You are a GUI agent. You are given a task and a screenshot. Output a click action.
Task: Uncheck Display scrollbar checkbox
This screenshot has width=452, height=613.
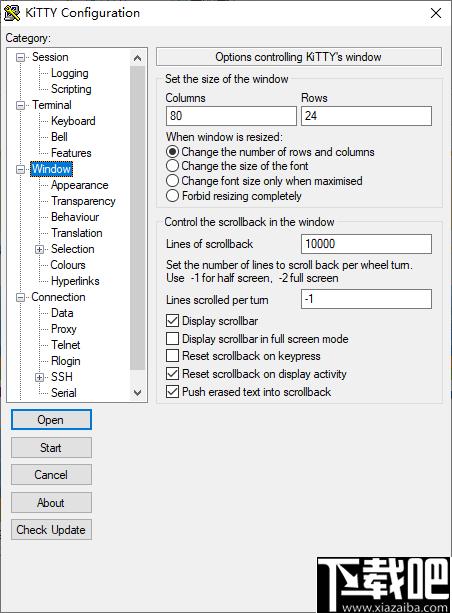[x=172, y=321]
